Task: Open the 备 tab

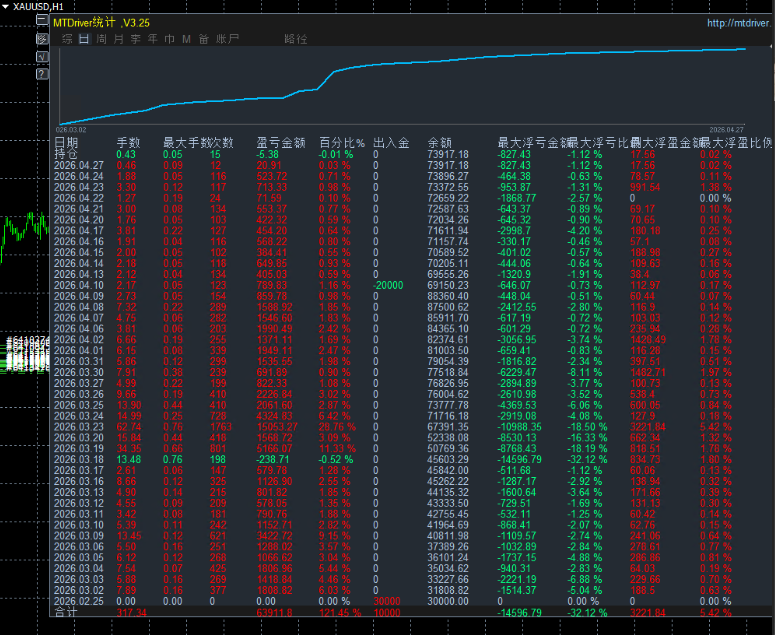Action: [204, 39]
